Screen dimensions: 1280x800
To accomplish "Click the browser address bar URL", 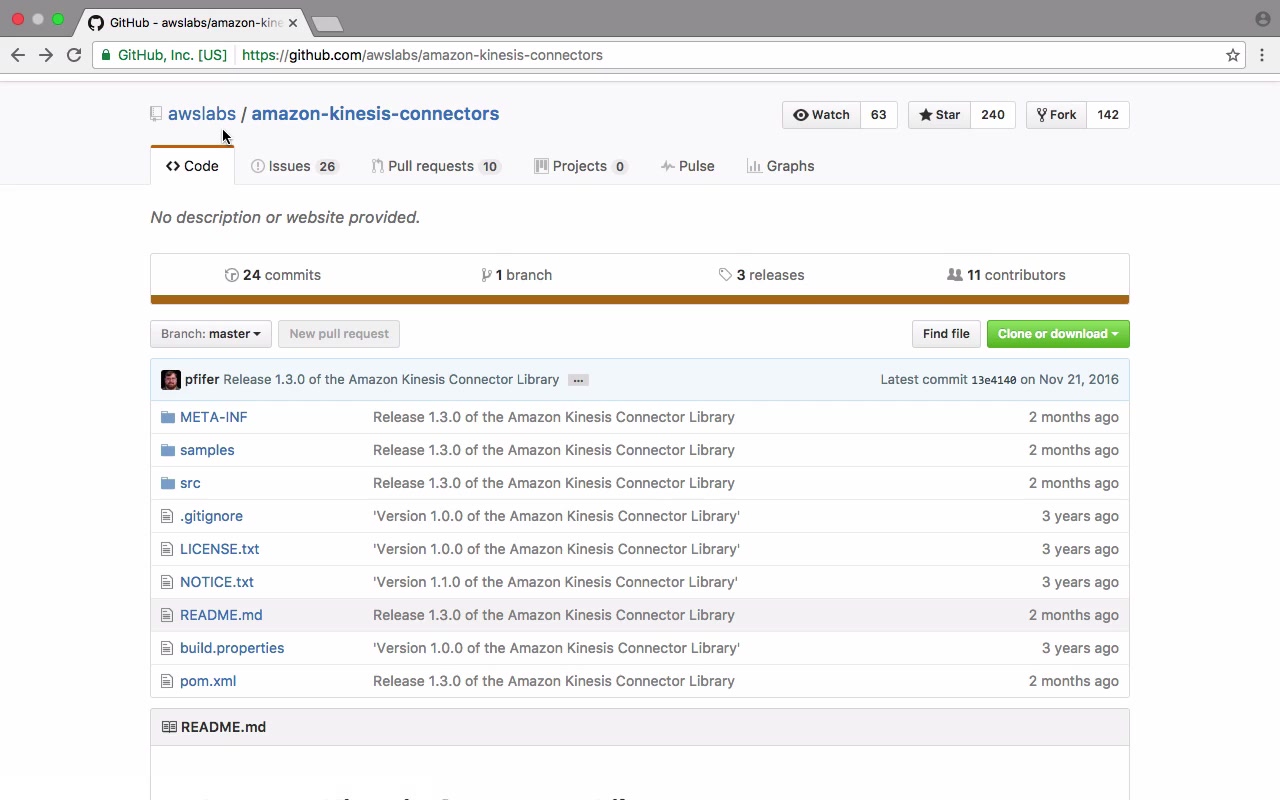I will (422, 55).
